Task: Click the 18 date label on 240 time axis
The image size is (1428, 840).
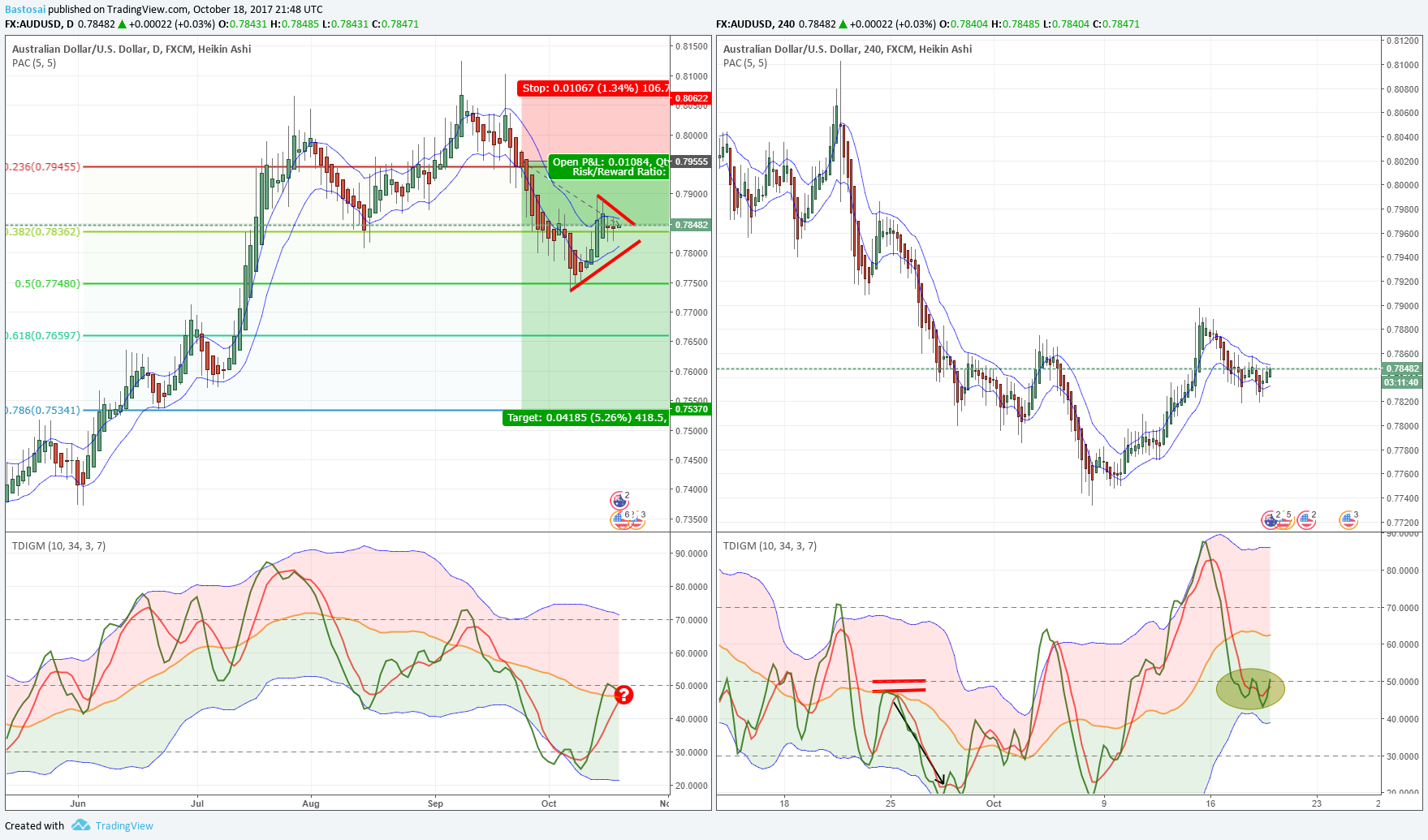Action: point(784,803)
